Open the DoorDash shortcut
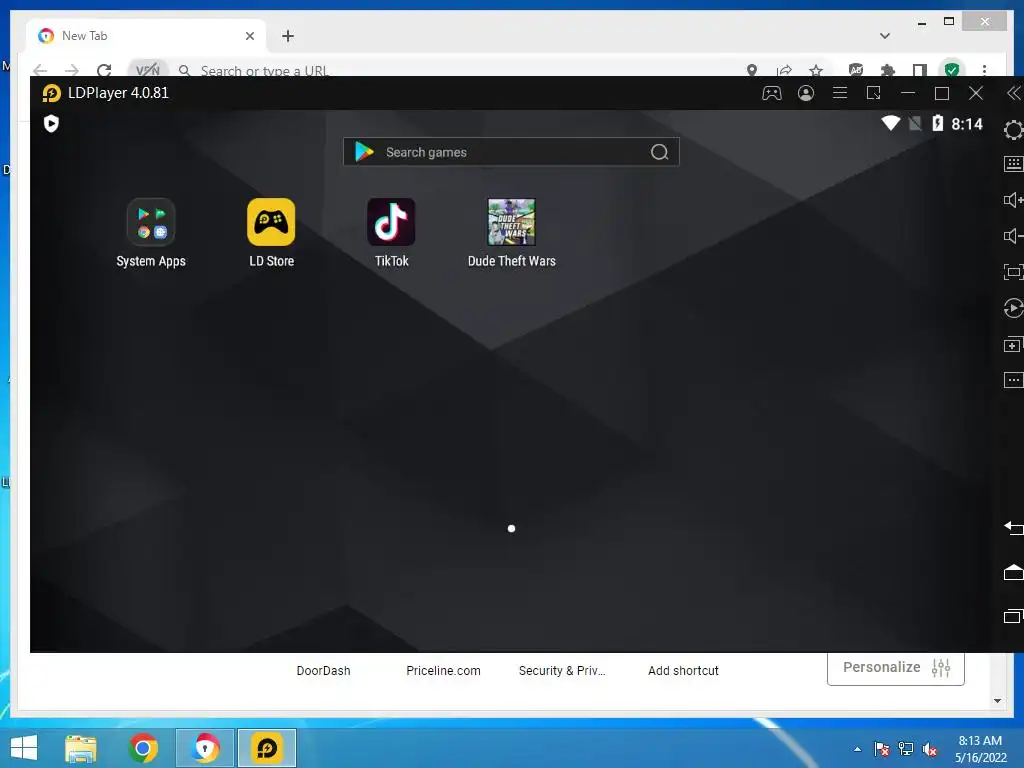 (x=323, y=671)
